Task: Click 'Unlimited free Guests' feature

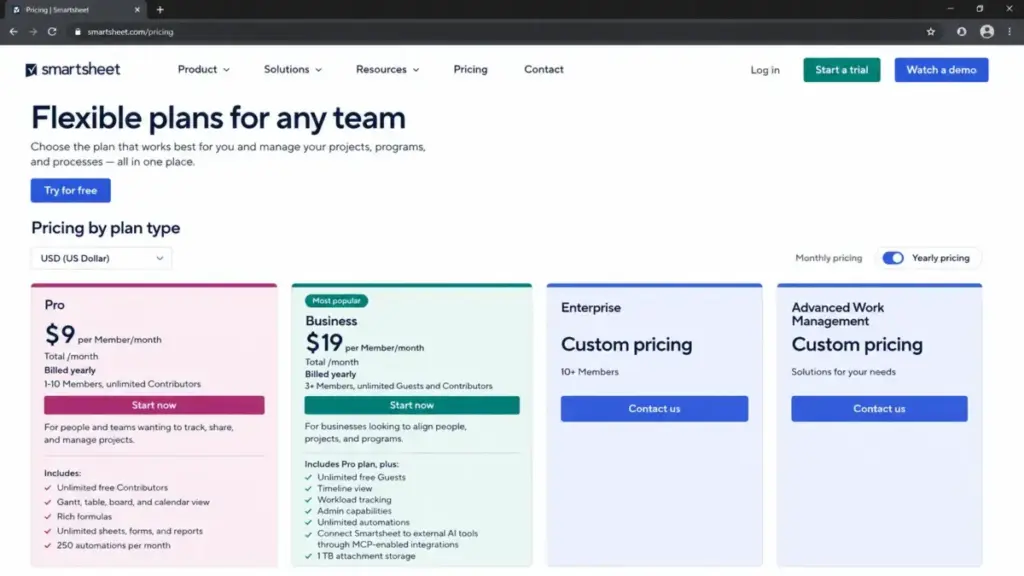Action: click(x=361, y=477)
